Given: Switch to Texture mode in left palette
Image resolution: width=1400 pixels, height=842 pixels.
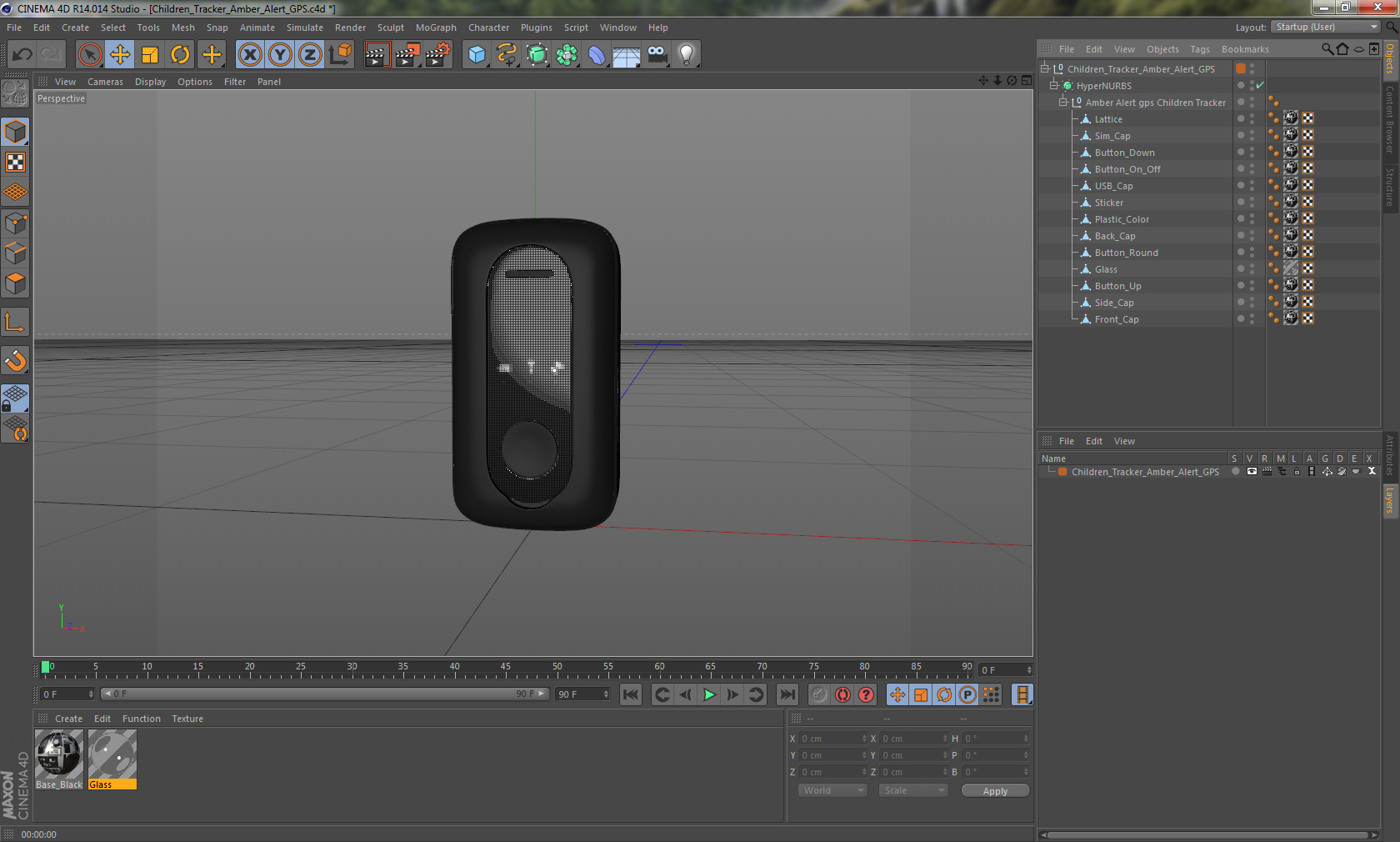Looking at the screenshot, I should pos(16,162).
